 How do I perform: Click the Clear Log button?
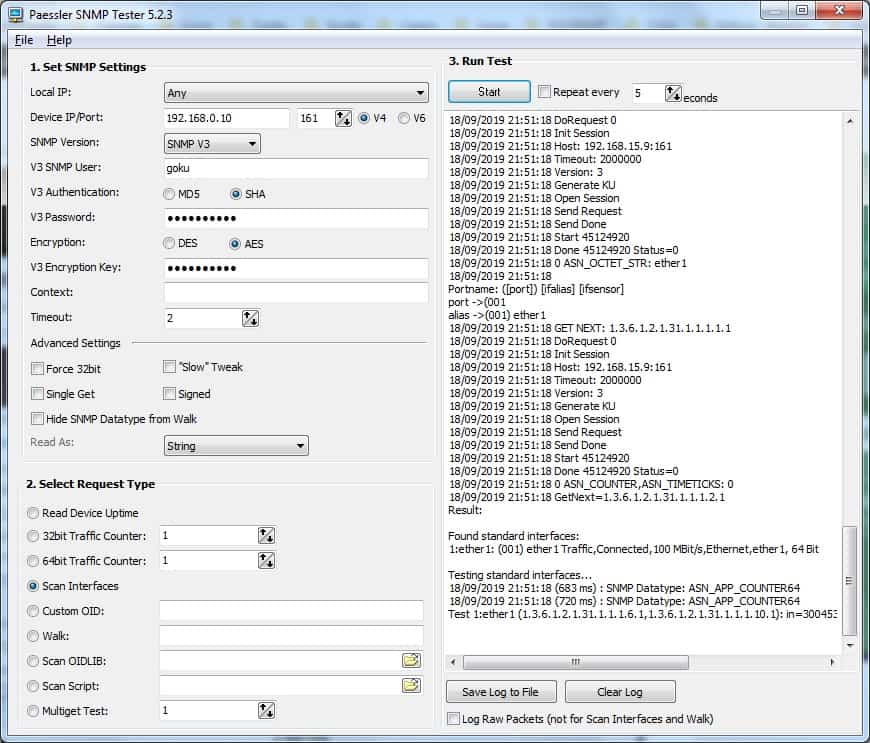(x=620, y=692)
